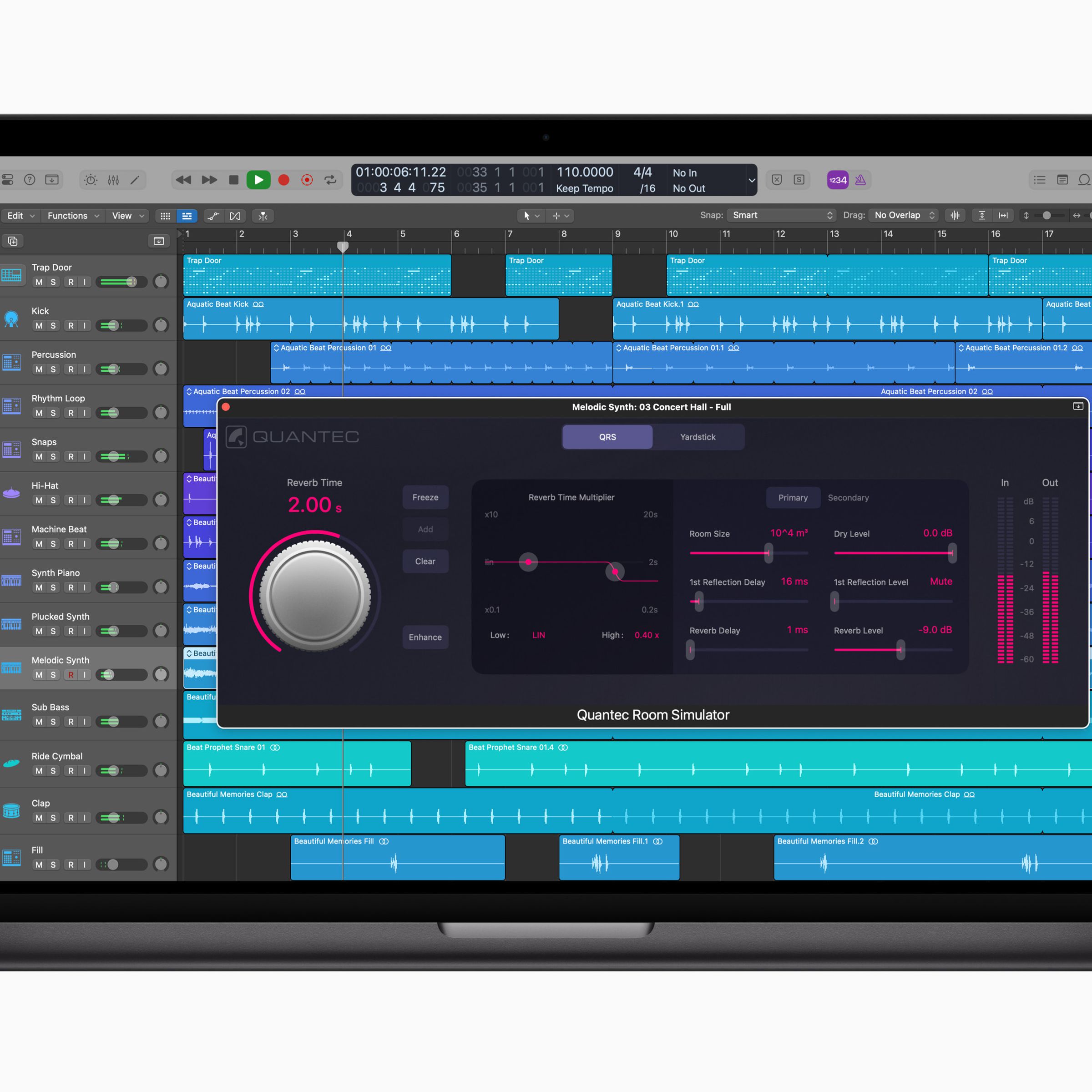Open the pointer tool dropdown
The image size is (1092, 1092).
tap(531, 216)
